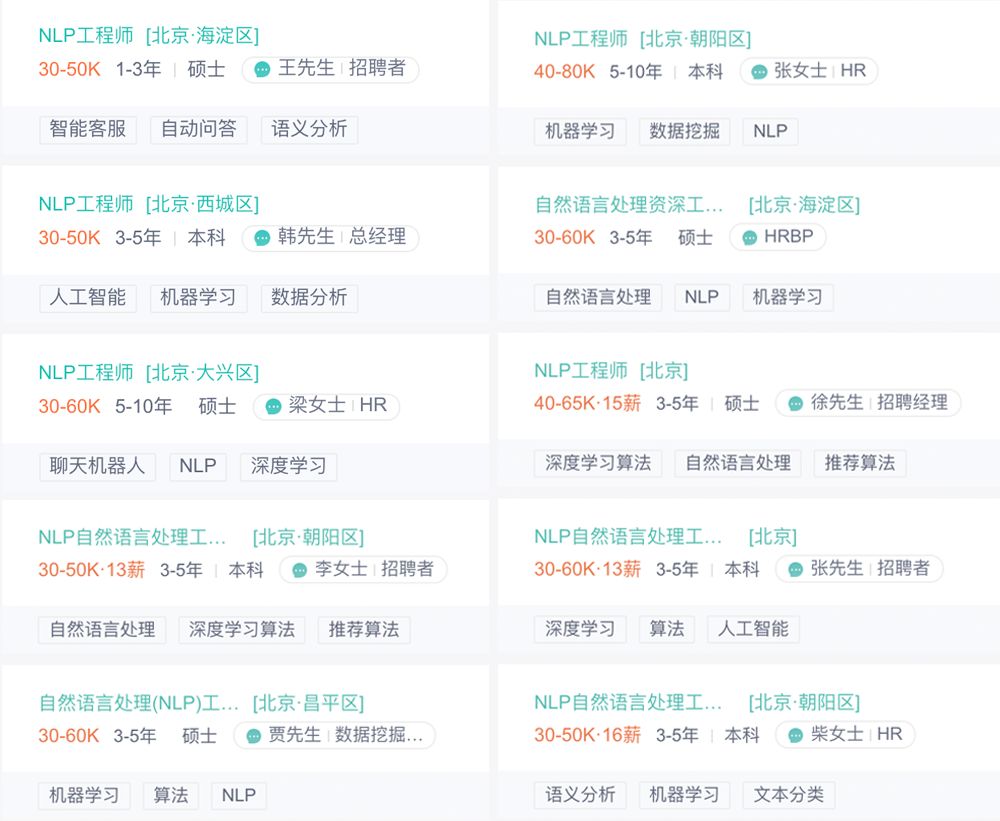Open chat with 韩先生 总经理 via icon
1000x821 pixels.
pos(262,238)
